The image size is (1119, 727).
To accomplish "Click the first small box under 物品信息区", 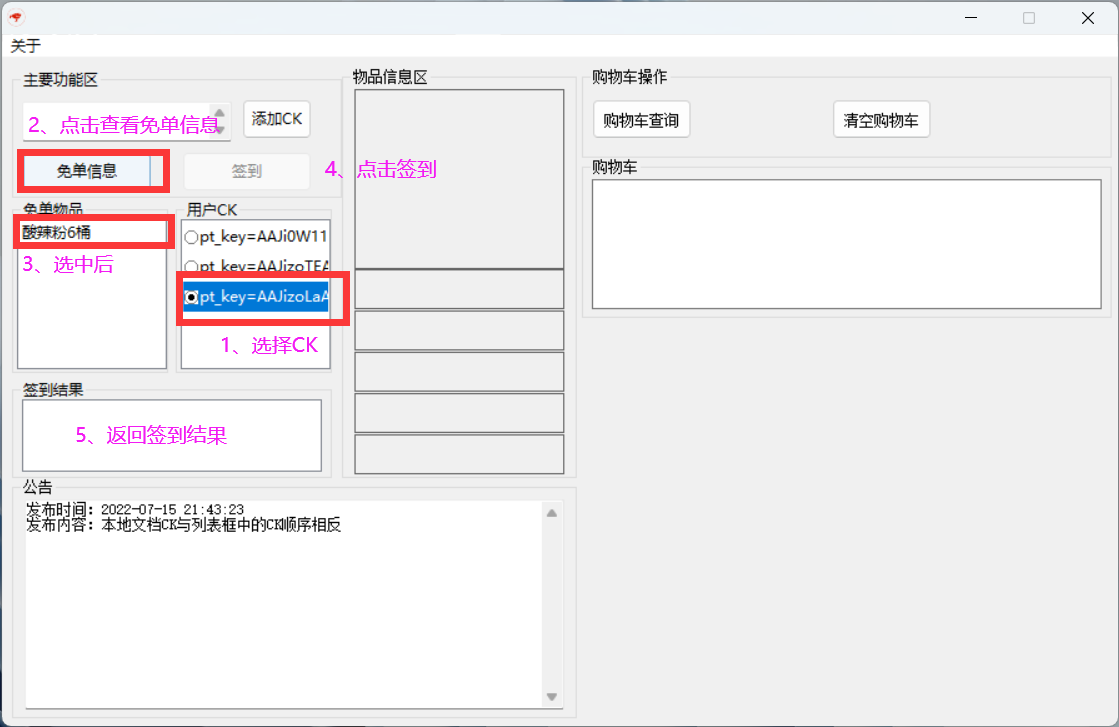I will [459, 289].
